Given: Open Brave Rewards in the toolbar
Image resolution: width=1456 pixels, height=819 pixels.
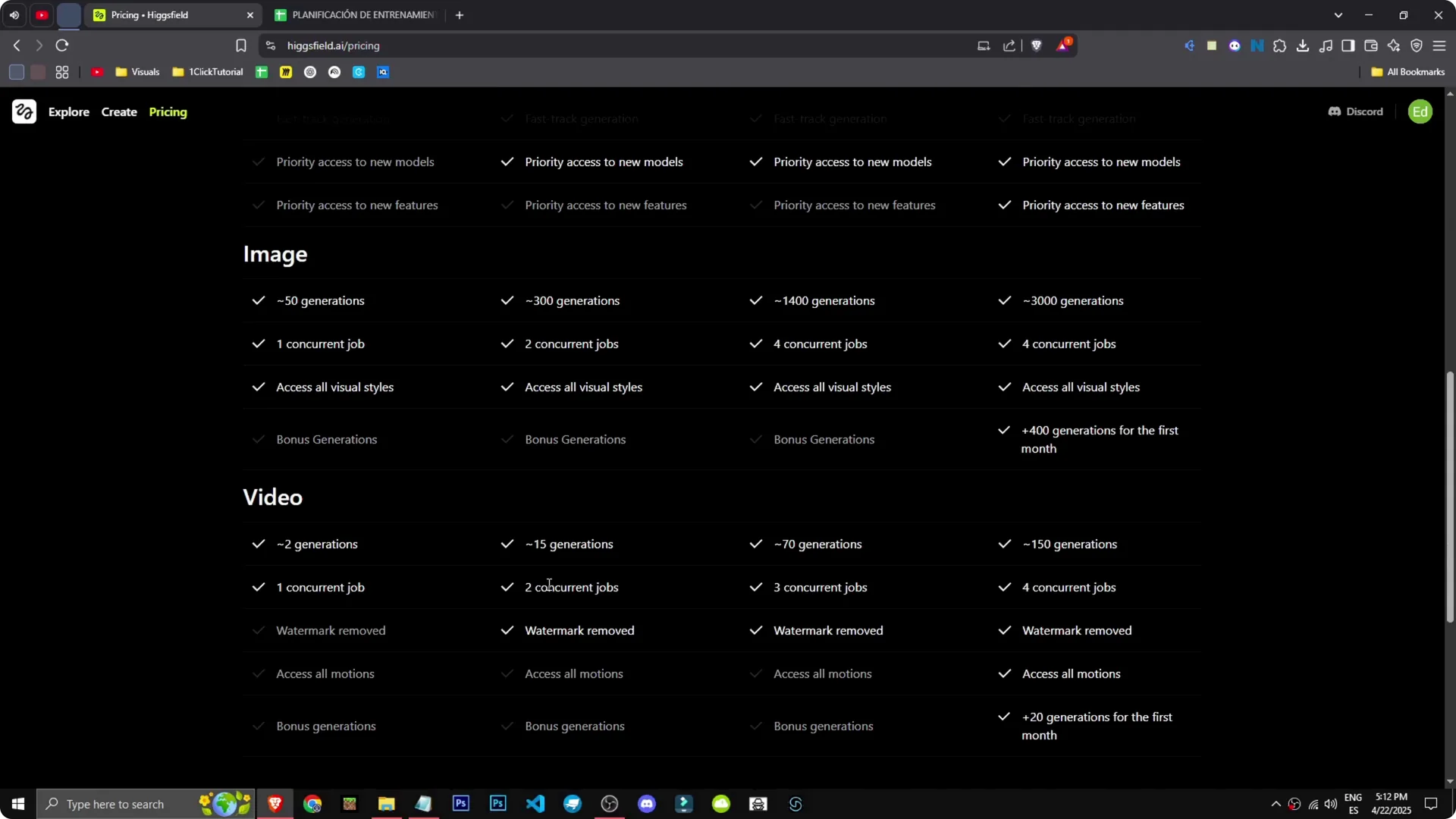Looking at the screenshot, I should (1063, 45).
